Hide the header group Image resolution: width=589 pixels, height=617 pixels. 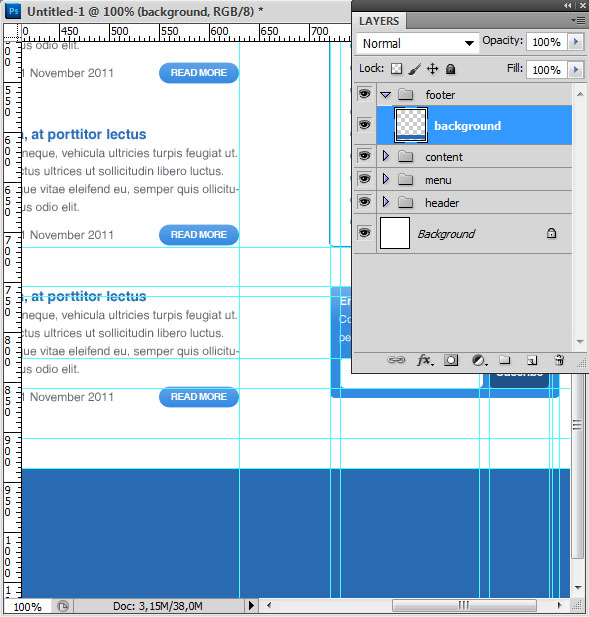[364, 202]
